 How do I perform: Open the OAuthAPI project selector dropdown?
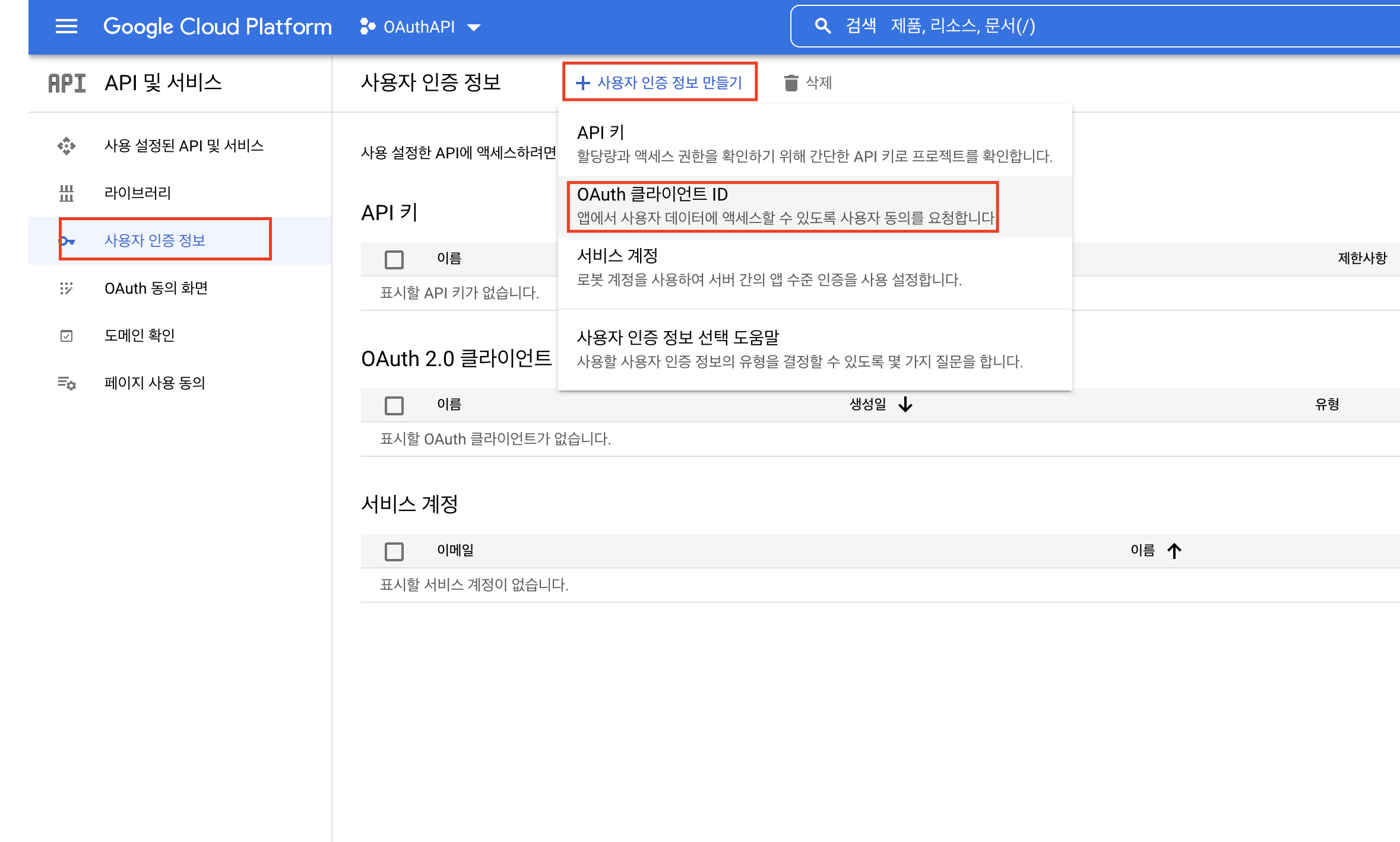tap(420, 27)
